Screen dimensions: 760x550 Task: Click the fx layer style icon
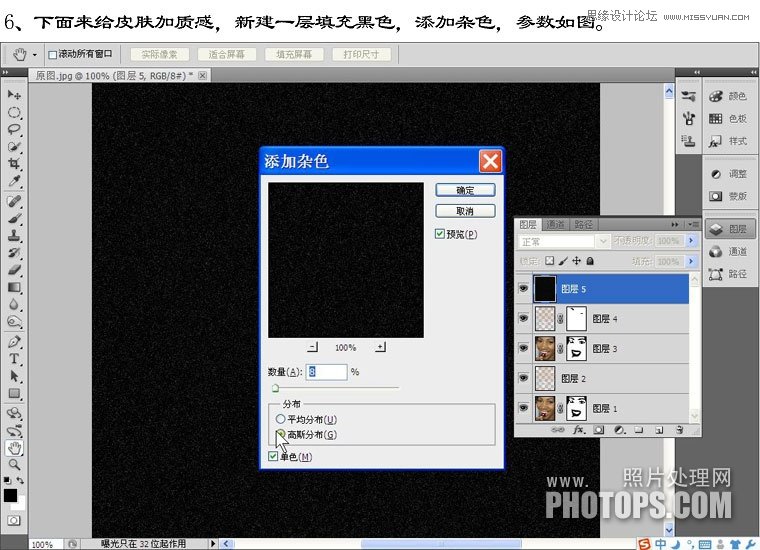(x=579, y=430)
